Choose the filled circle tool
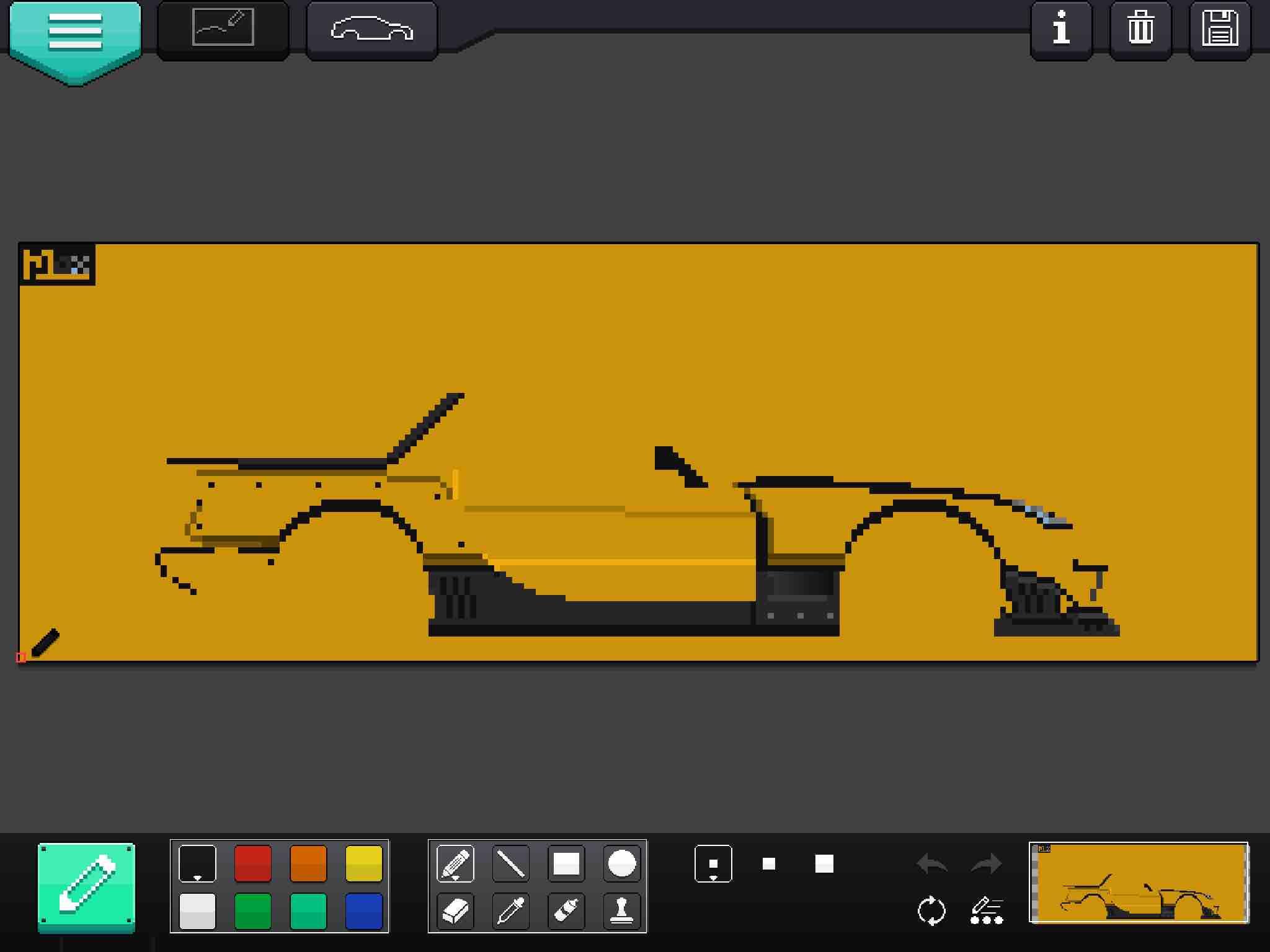Image resolution: width=1270 pixels, height=952 pixels. pos(621,863)
